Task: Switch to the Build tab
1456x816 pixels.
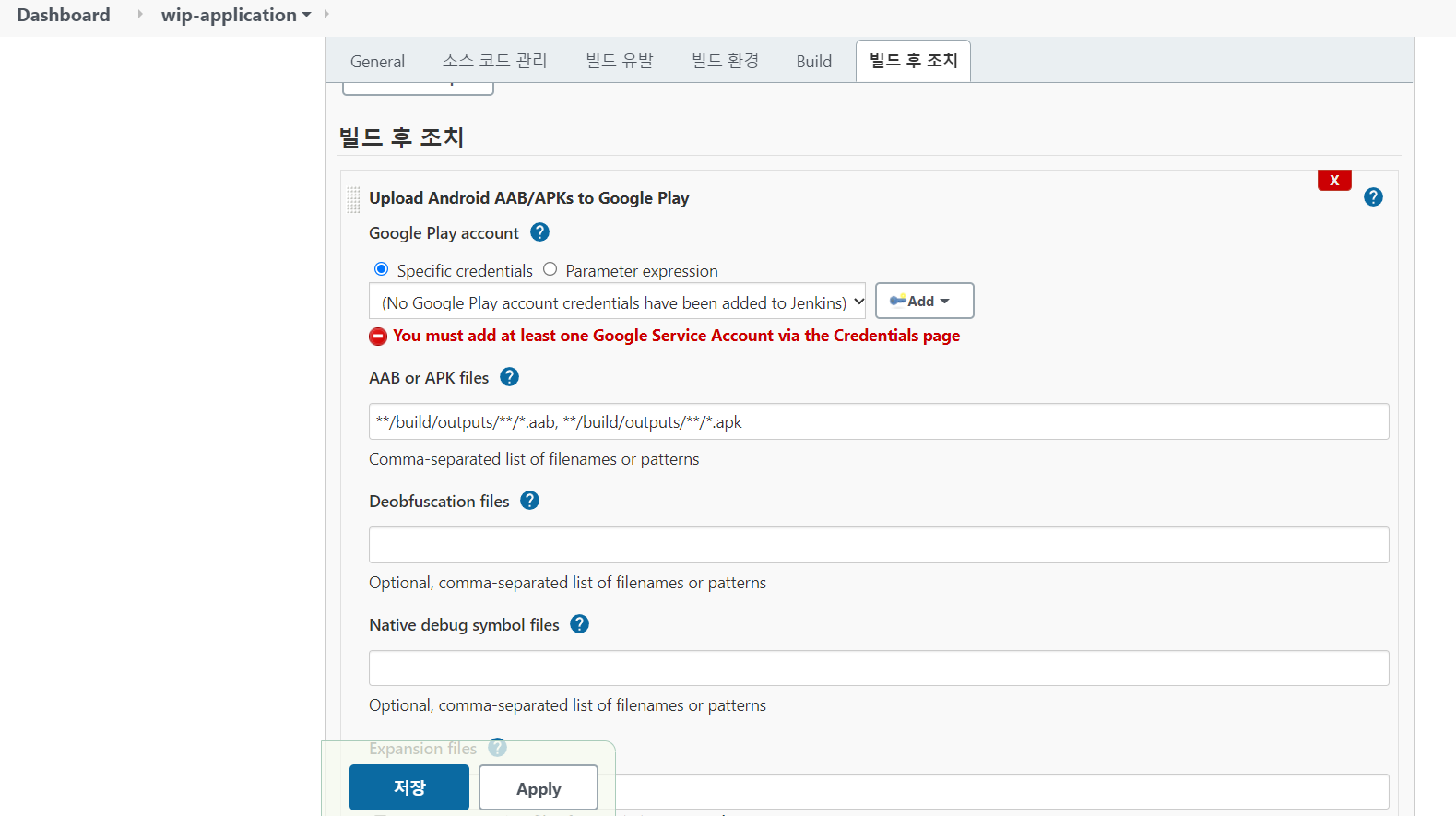Action: (x=814, y=61)
